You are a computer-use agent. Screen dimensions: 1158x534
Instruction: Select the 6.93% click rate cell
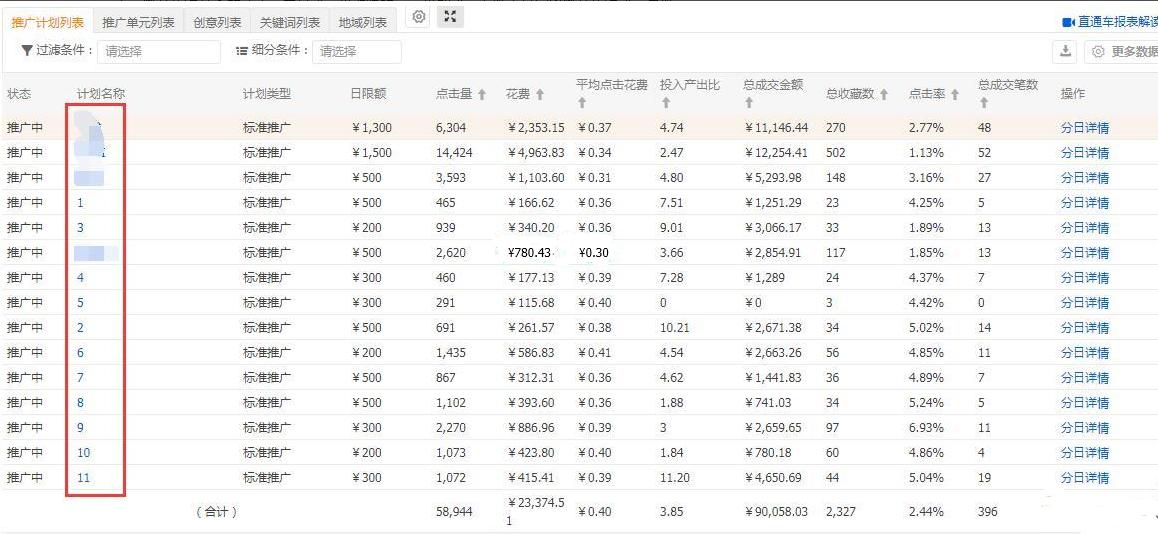(926, 428)
